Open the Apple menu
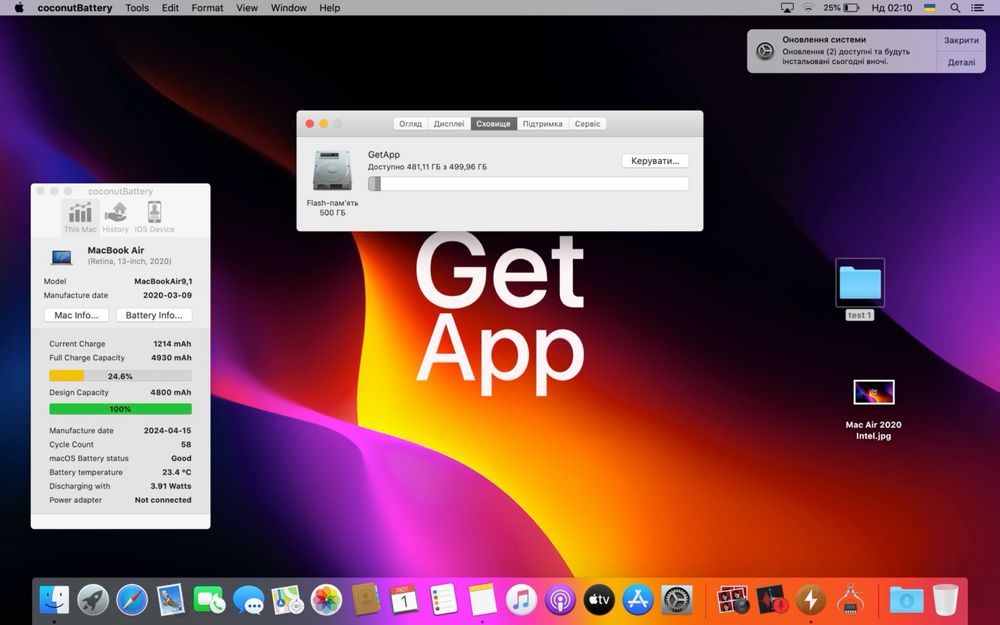Screen dimensions: 1000x625 (x=18, y=8)
